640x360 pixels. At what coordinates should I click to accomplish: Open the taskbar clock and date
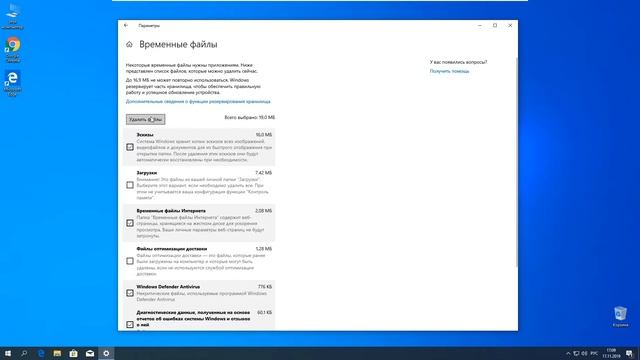(x=611, y=353)
